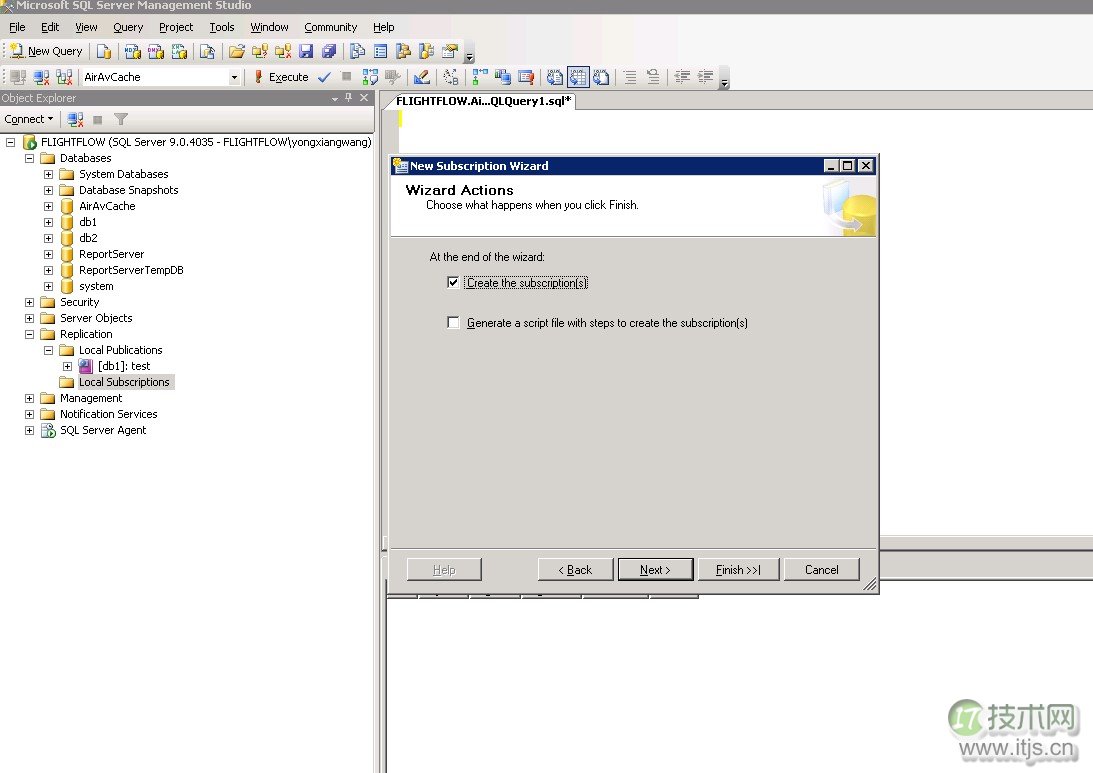Open the AirAvCache database dropdown
This screenshot has width=1093, height=773.
[x=234, y=77]
